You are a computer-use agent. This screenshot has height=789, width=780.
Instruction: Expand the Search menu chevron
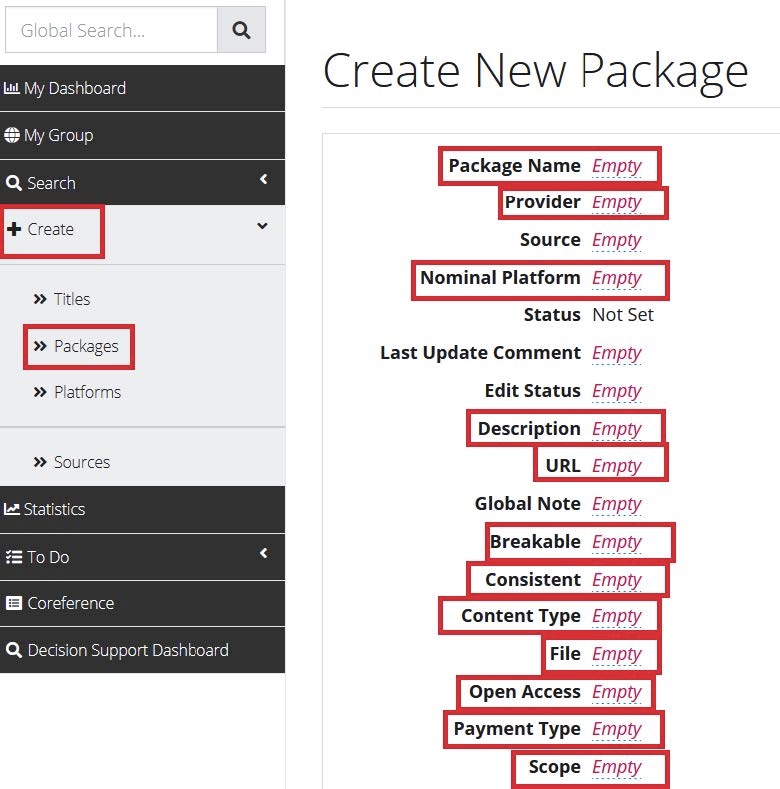pyautogui.click(x=263, y=180)
